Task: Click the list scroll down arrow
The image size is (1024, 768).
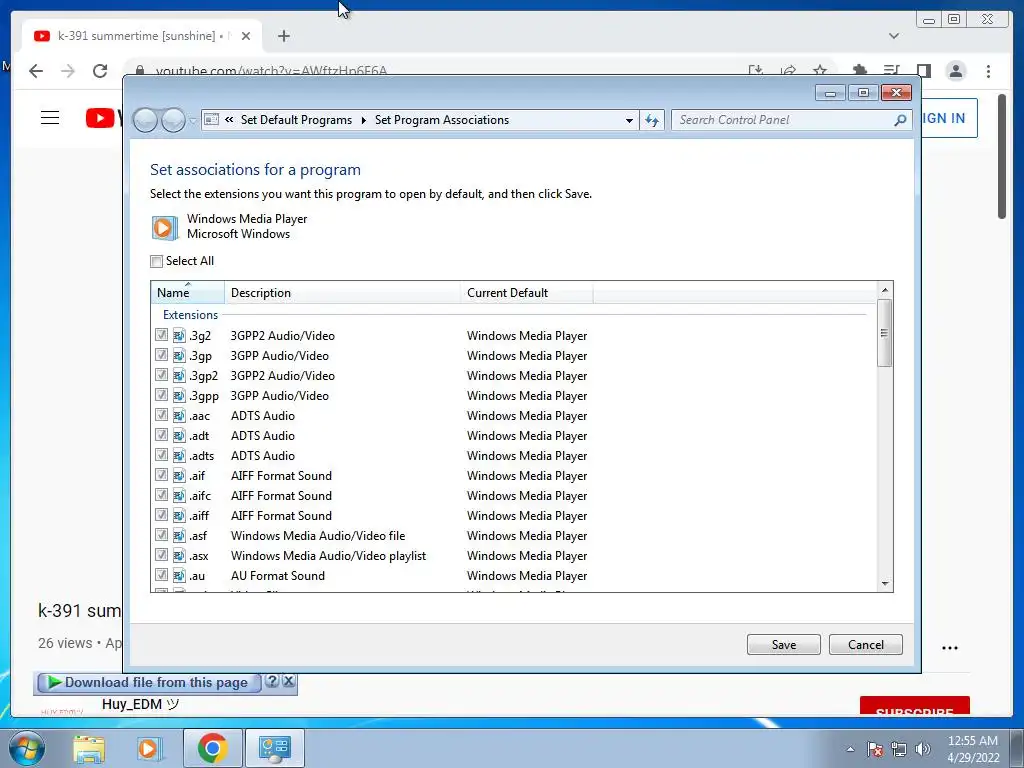Action: (885, 583)
